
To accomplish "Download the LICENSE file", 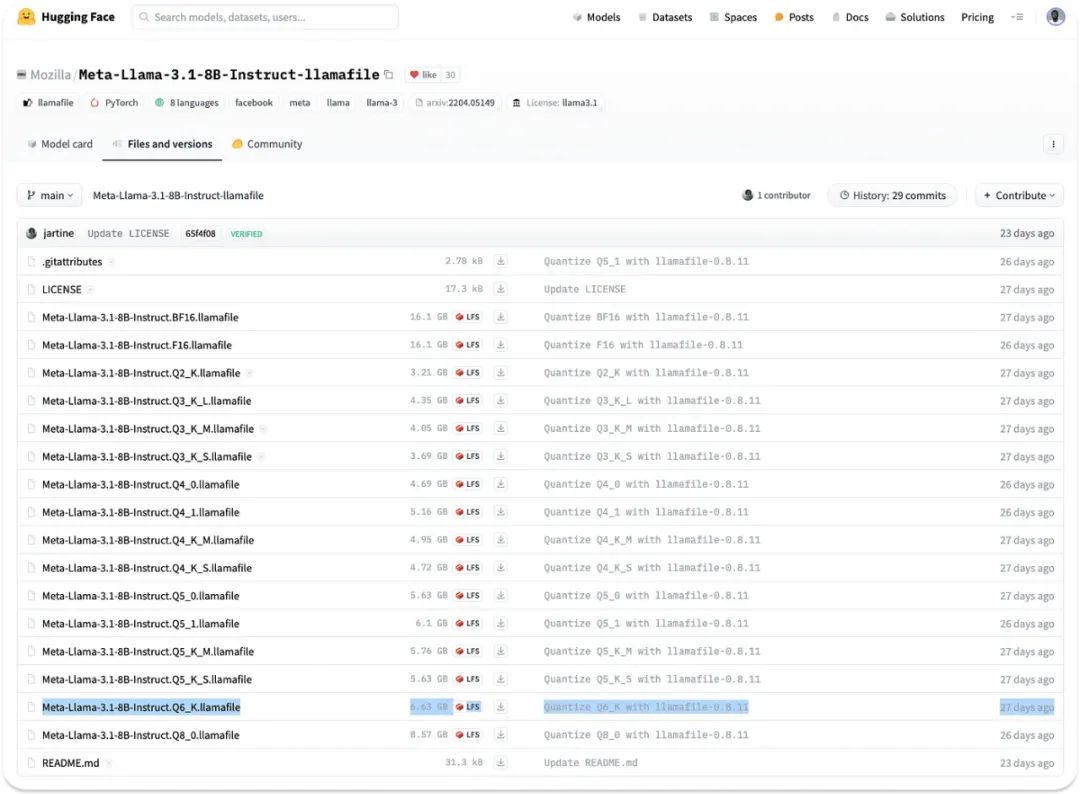I will pos(501,289).
